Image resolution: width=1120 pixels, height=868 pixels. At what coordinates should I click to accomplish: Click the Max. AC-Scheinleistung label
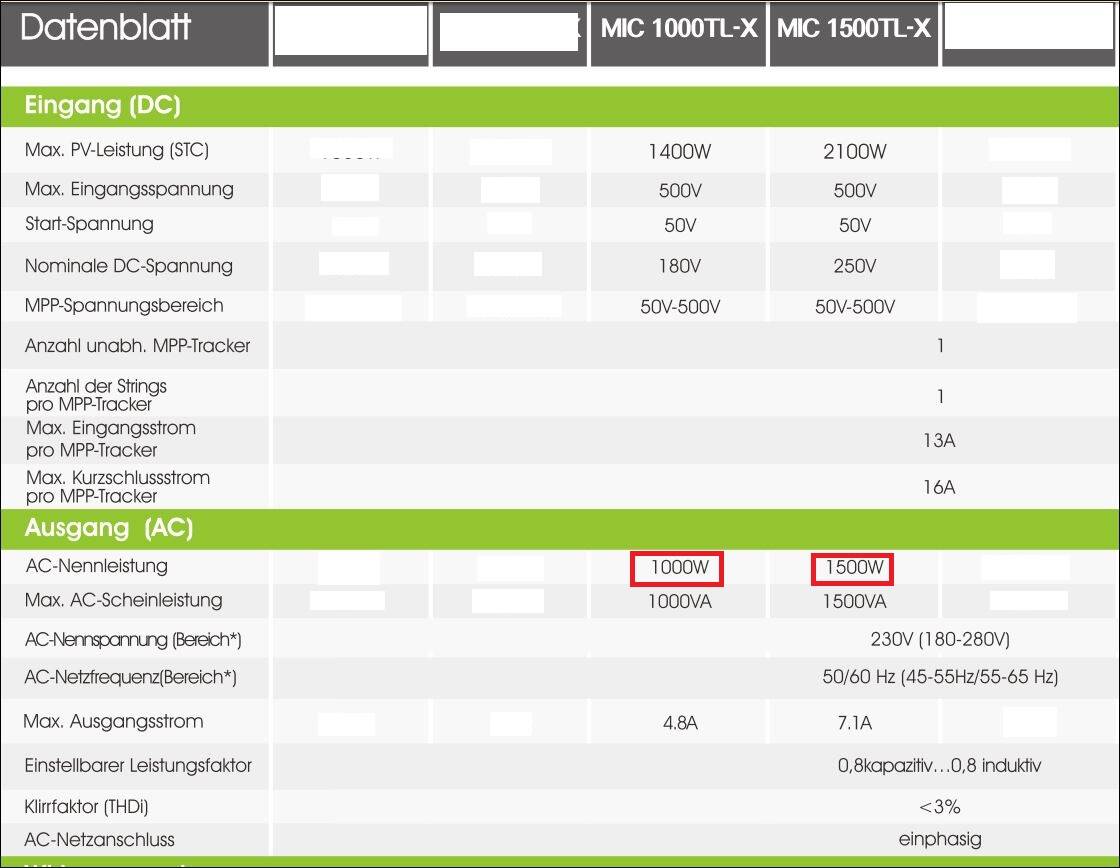124,600
